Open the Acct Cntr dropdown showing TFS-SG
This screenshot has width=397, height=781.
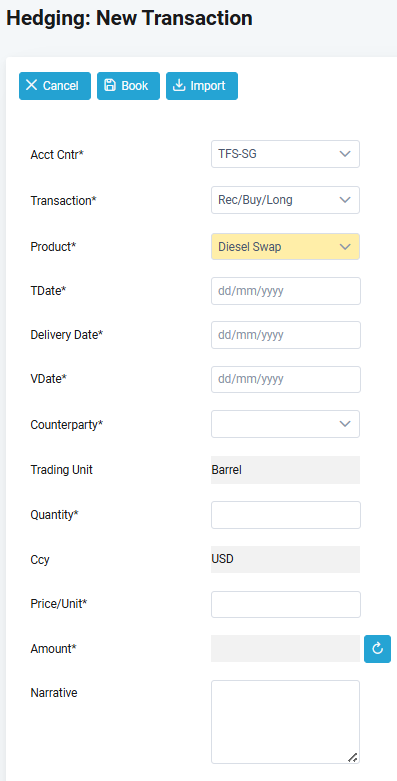click(x=285, y=154)
